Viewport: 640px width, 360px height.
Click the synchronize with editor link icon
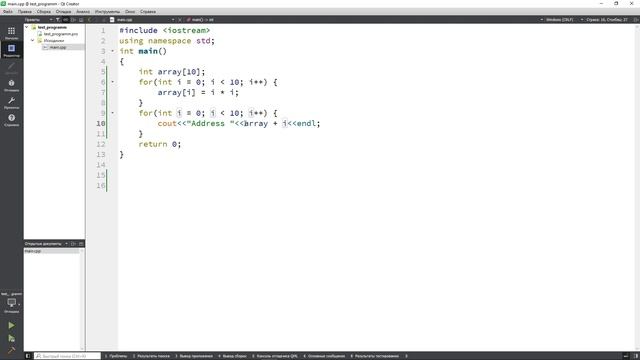point(65,20)
